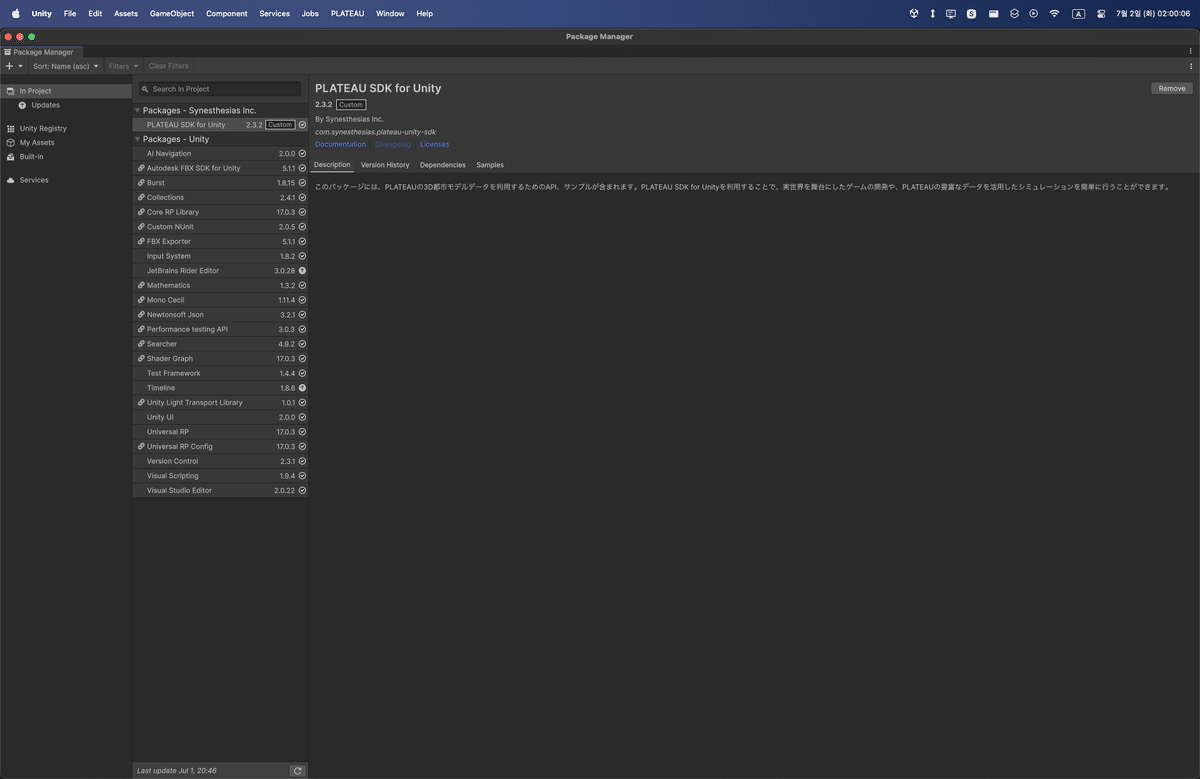Open the Window menu

point(389,13)
